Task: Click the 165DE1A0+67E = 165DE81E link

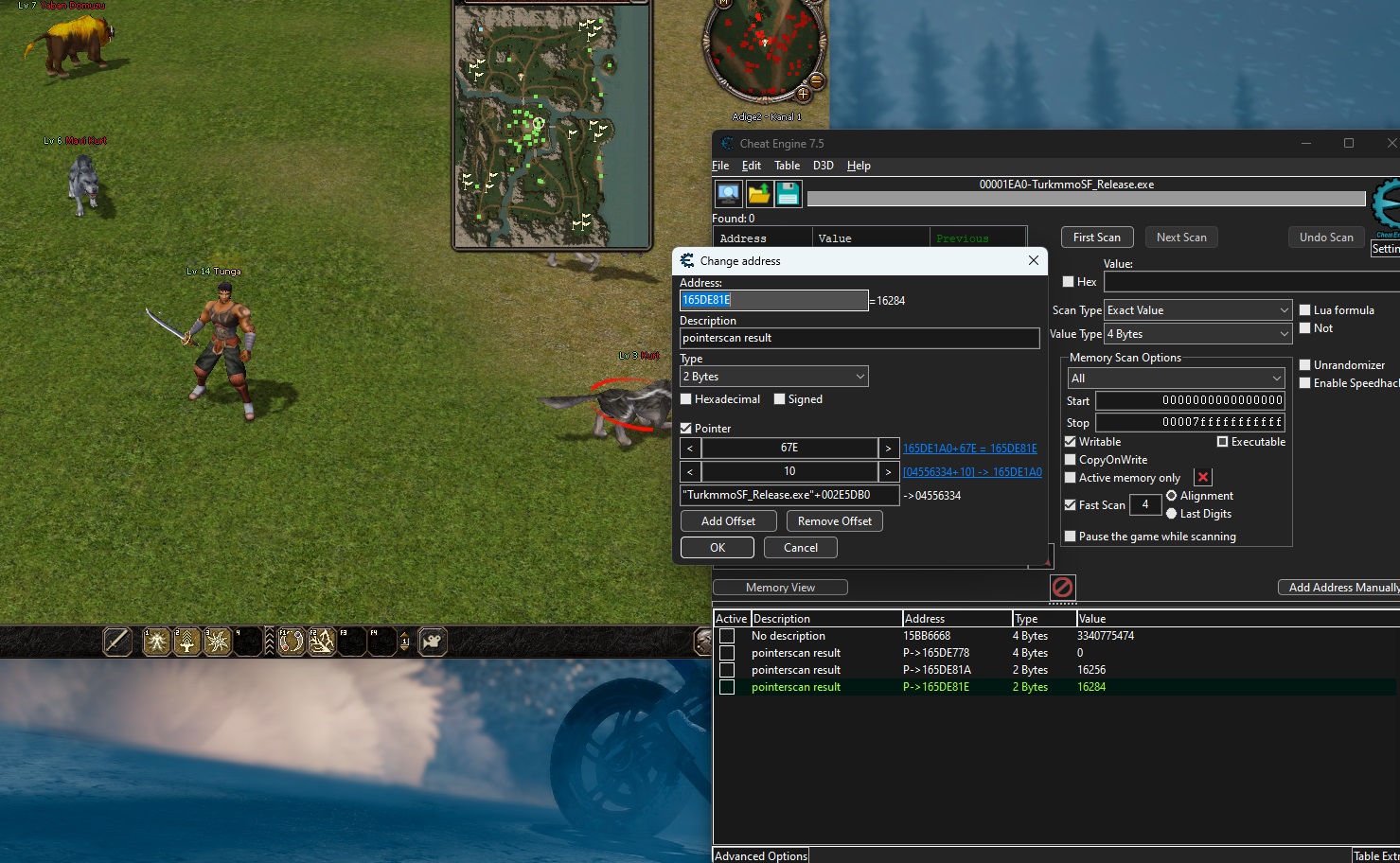Action: 970,449
